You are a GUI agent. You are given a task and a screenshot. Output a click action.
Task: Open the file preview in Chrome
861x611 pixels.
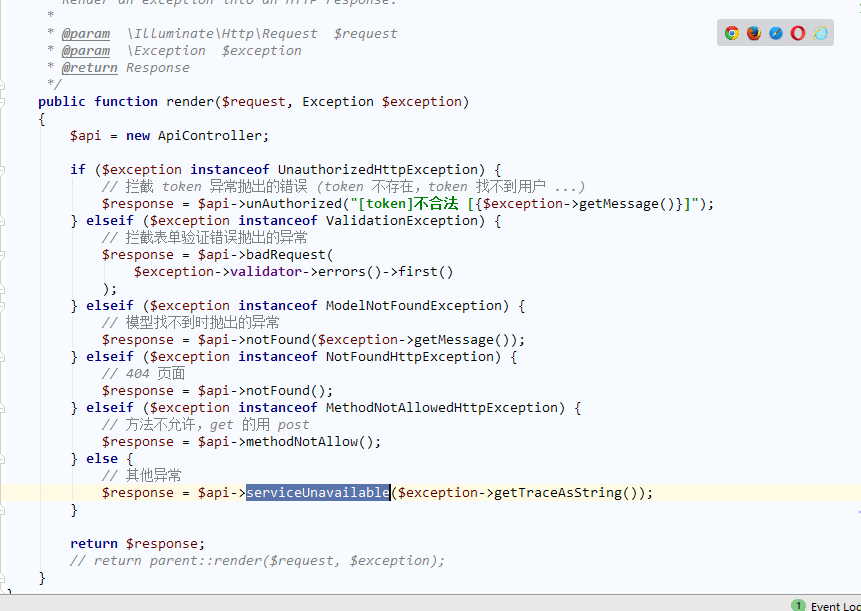point(731,33)
